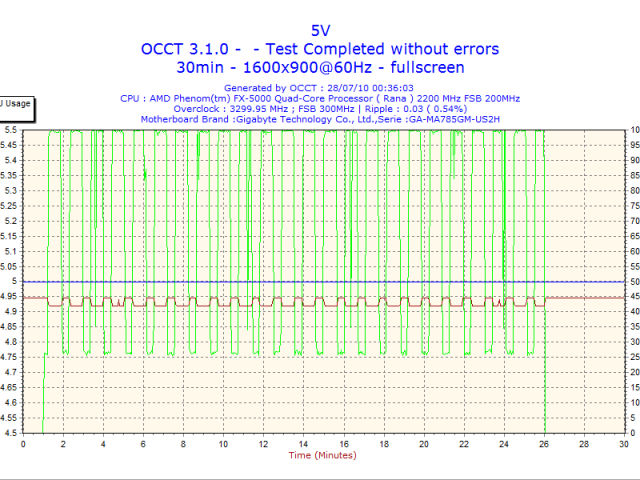Click the left axis voltage label "5.45"
The width and height of the screenshot is (640, 480).
[x=9, y=145]
